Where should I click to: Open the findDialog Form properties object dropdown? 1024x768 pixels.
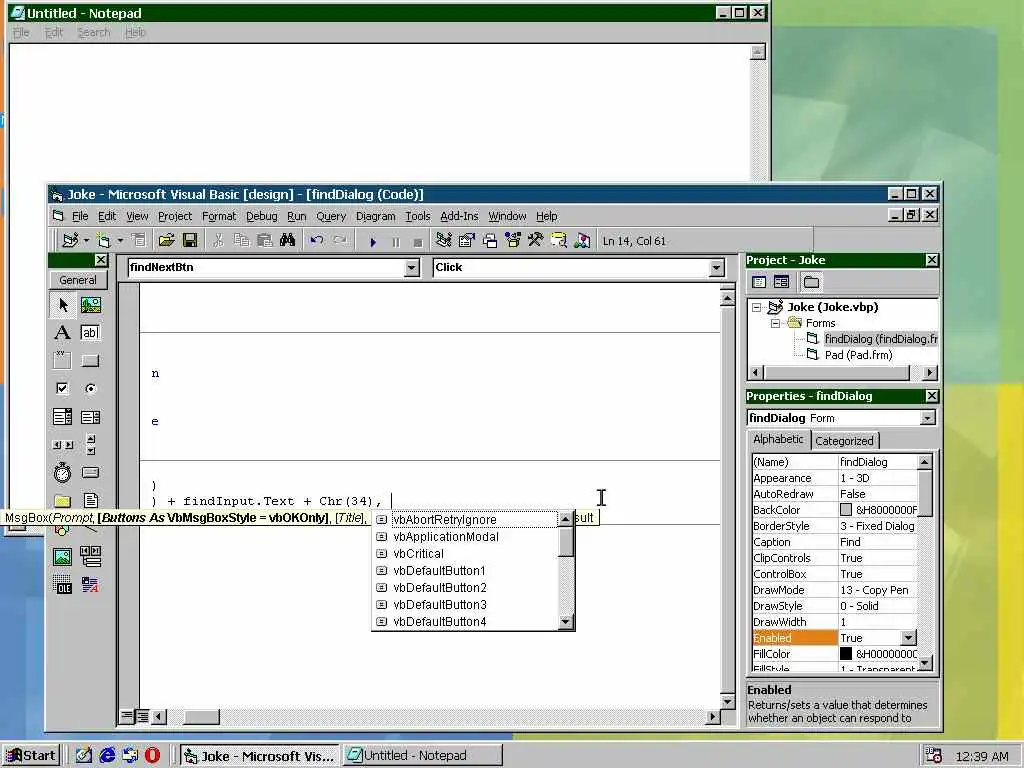(927, 418)
